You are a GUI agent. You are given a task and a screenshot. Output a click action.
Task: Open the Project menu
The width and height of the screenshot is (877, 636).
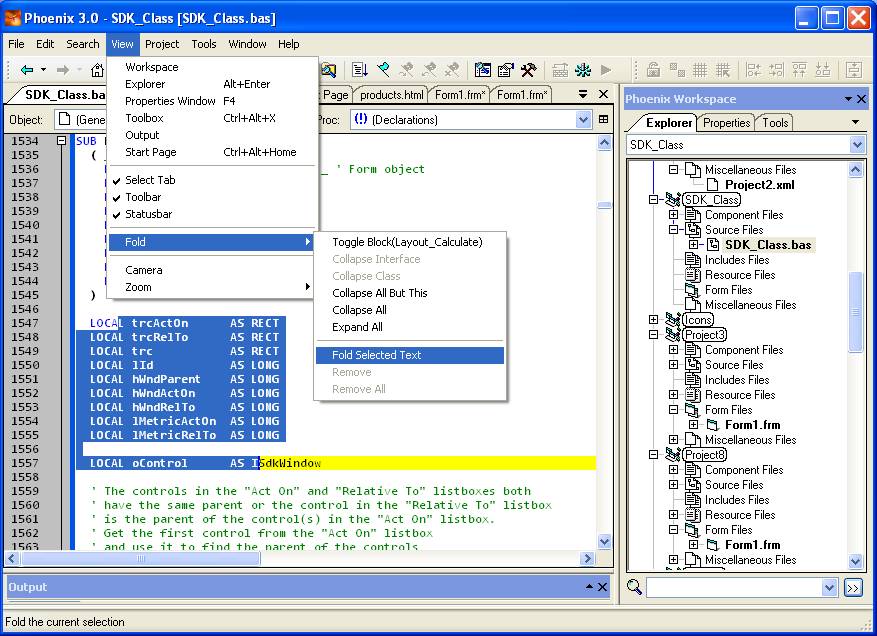click(x=162, y=44)
